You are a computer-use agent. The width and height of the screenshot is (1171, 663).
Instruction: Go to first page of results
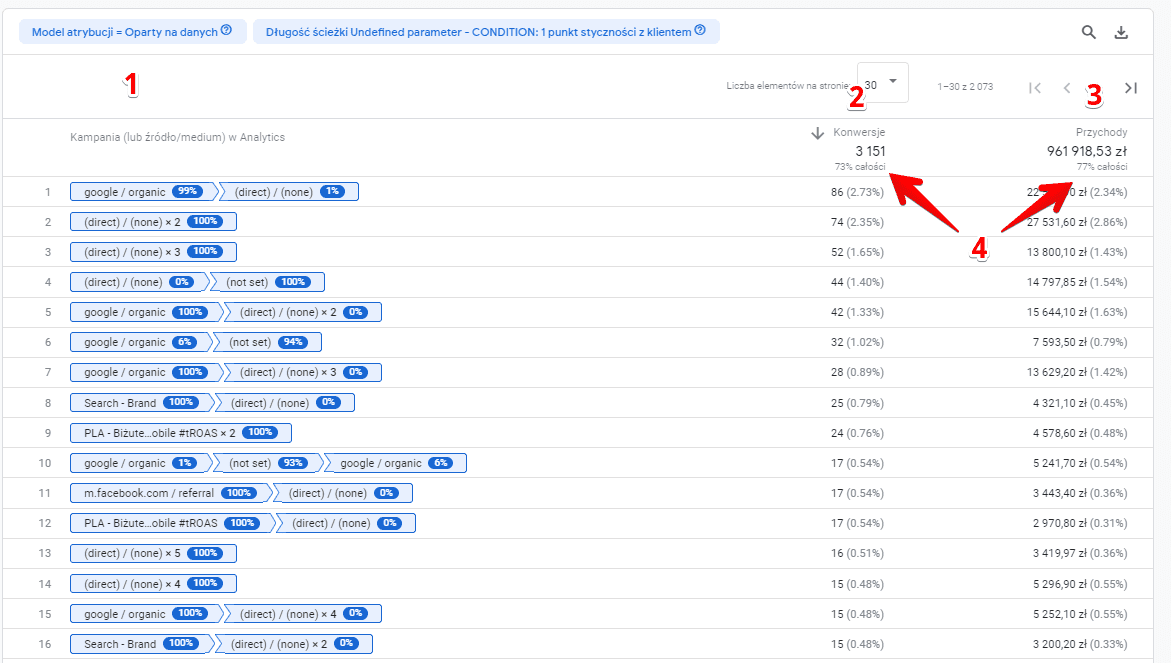tap(1034, 88)
